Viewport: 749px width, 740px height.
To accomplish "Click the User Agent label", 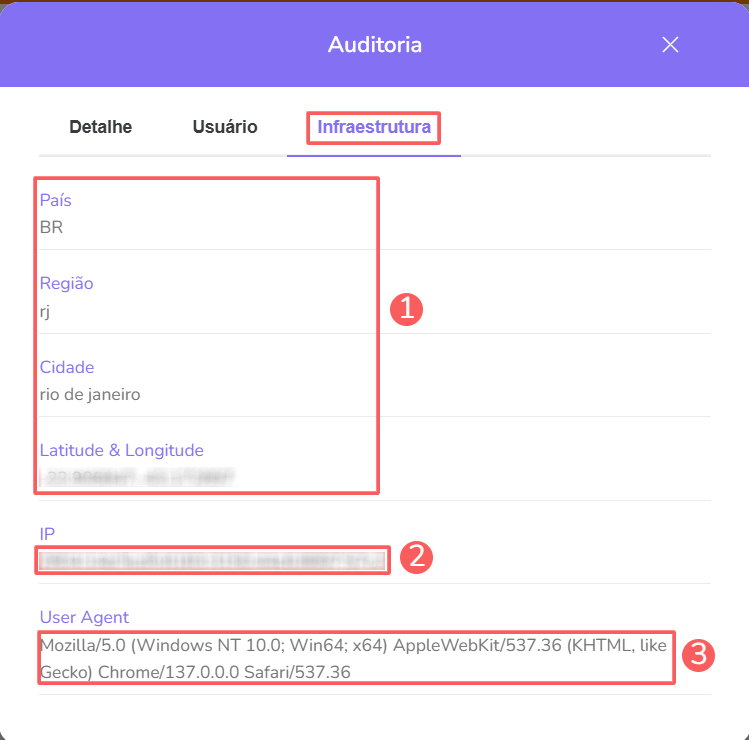I will click(84, 617).
